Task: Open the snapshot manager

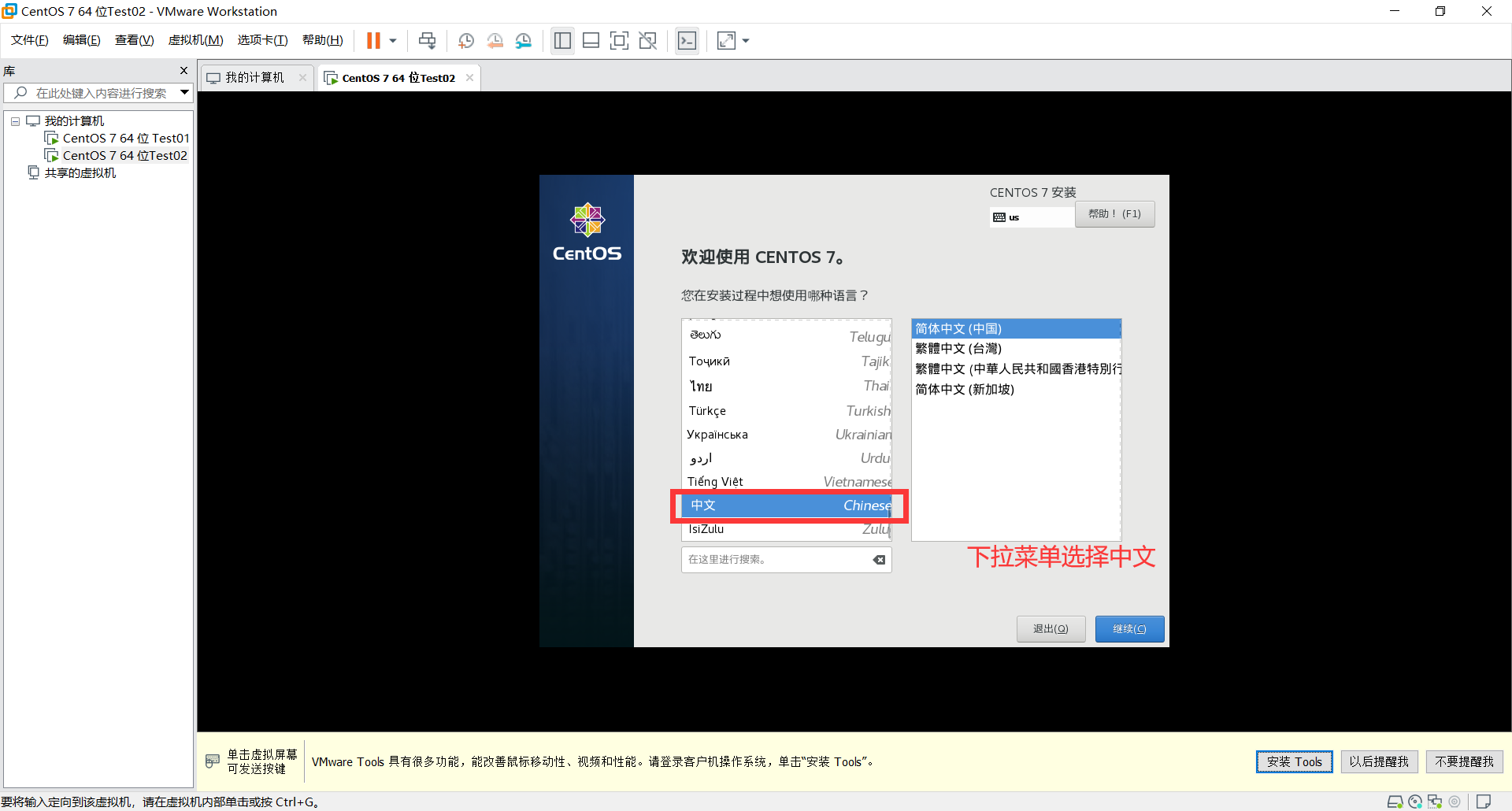Action: [524, 41]
